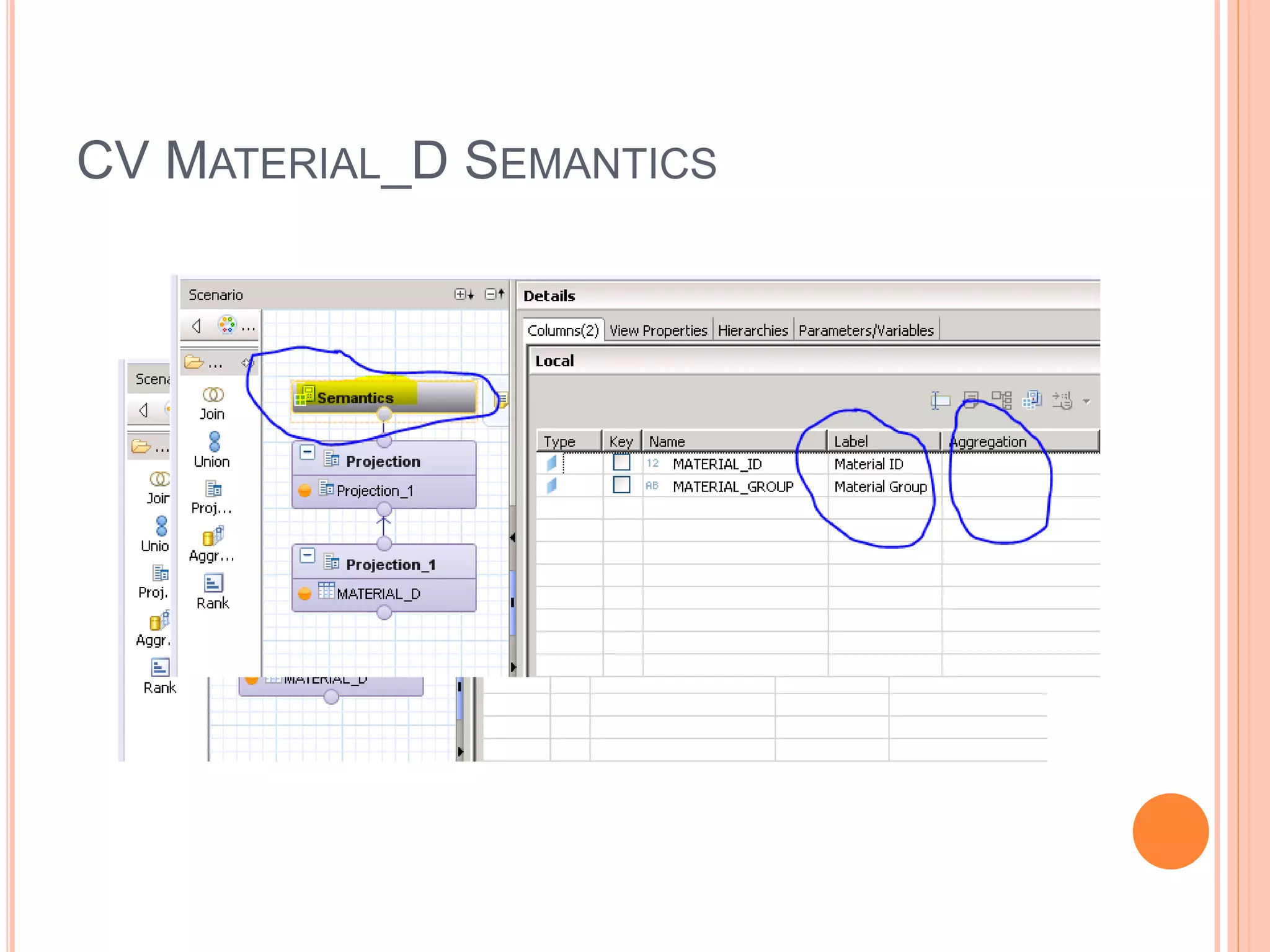
Task: Click the attribute type icon for MATERIAL_ID
Action: coord(552,463)
